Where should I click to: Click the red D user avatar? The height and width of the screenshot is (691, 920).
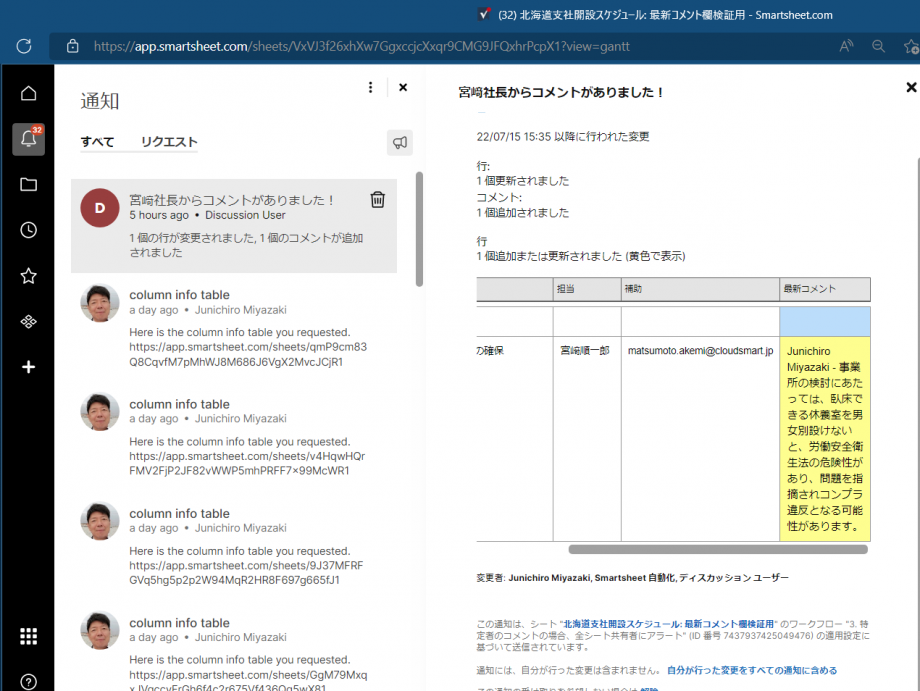tap(100, 208)
